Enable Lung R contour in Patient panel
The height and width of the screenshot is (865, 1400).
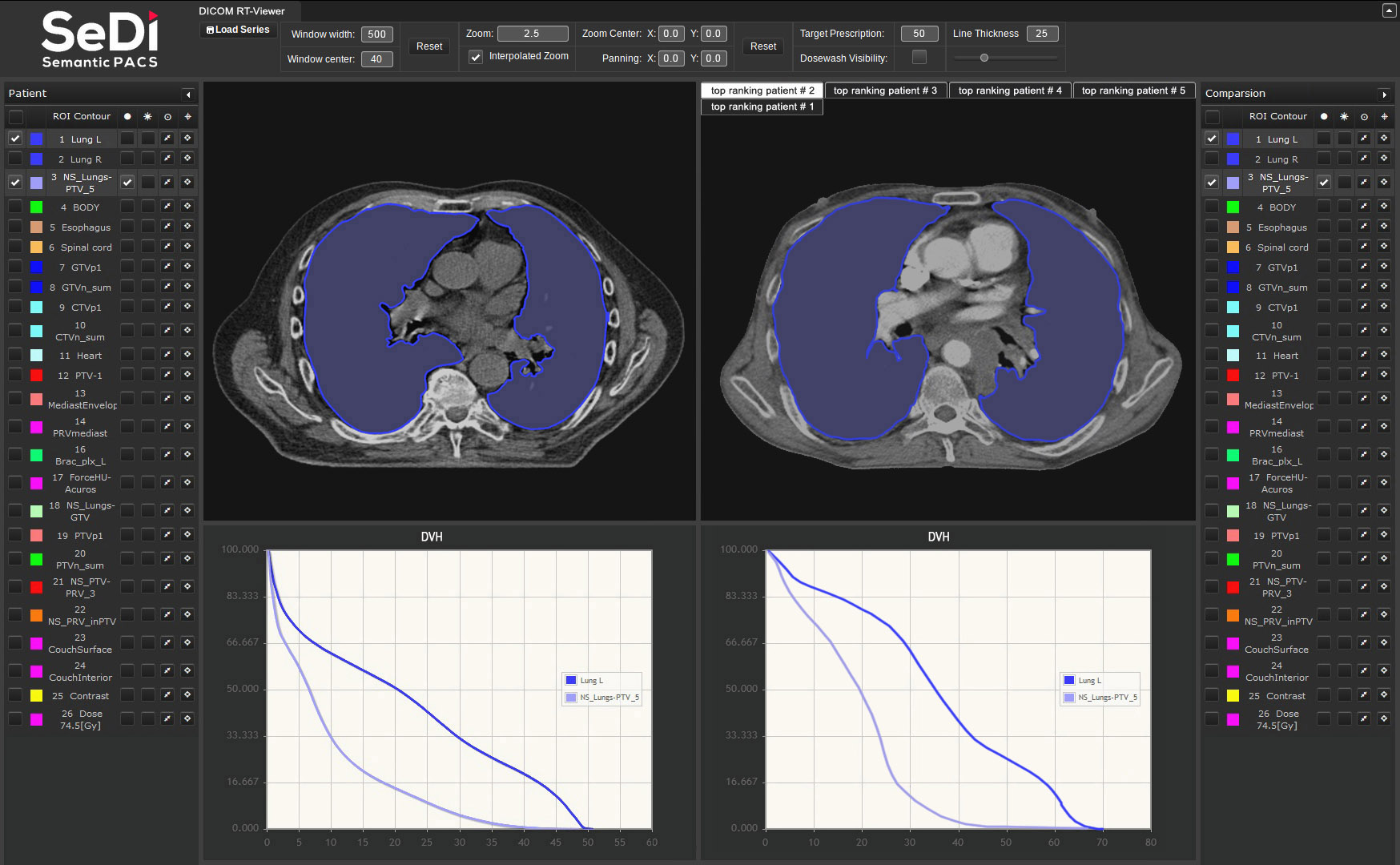[x=15, y=159]
